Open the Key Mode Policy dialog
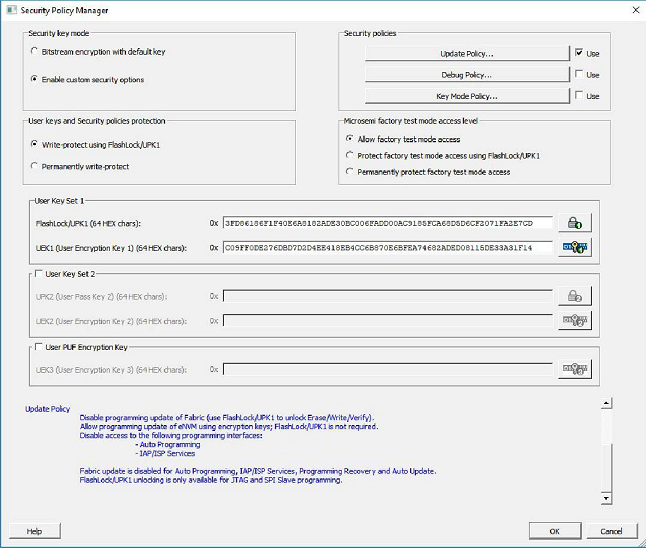This screenshot has width=646, height=548. coord(466,96)
